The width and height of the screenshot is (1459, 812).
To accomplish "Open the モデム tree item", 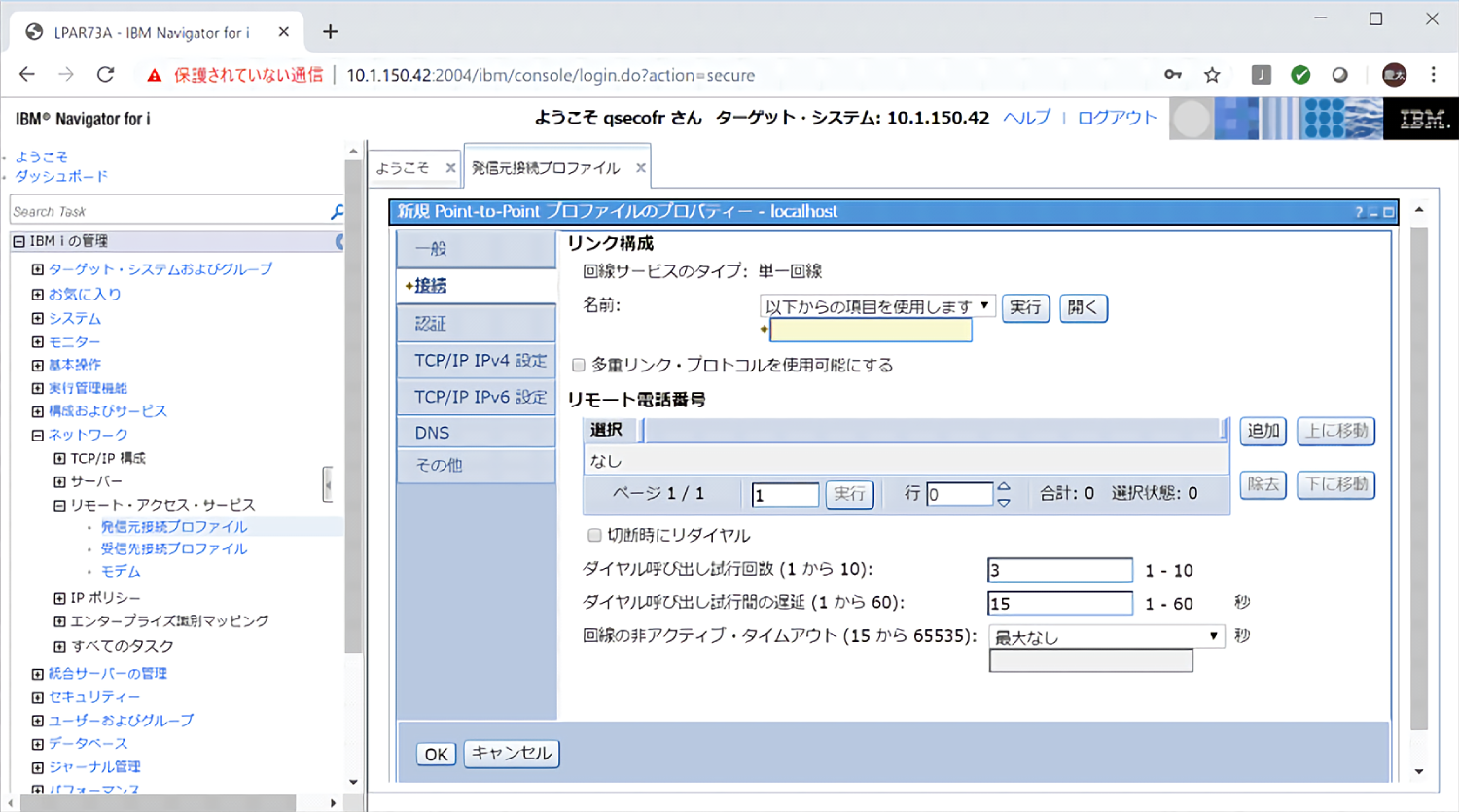I will pyautogui.click(x=121, y=572).
